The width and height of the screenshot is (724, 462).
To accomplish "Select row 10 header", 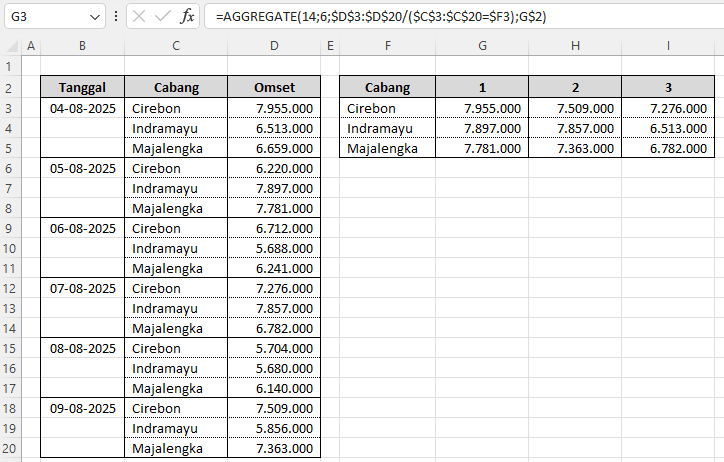I will pos(9,248).
